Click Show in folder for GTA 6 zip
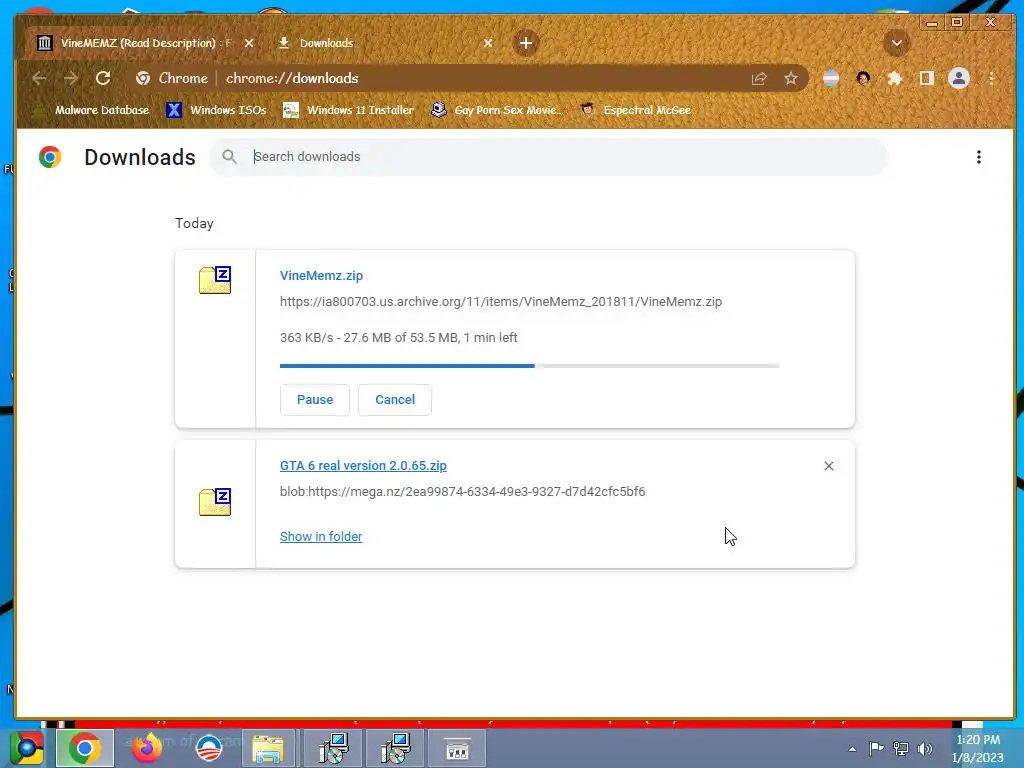This screenshot has width=1024, height=768. click(x=321, y=536)
